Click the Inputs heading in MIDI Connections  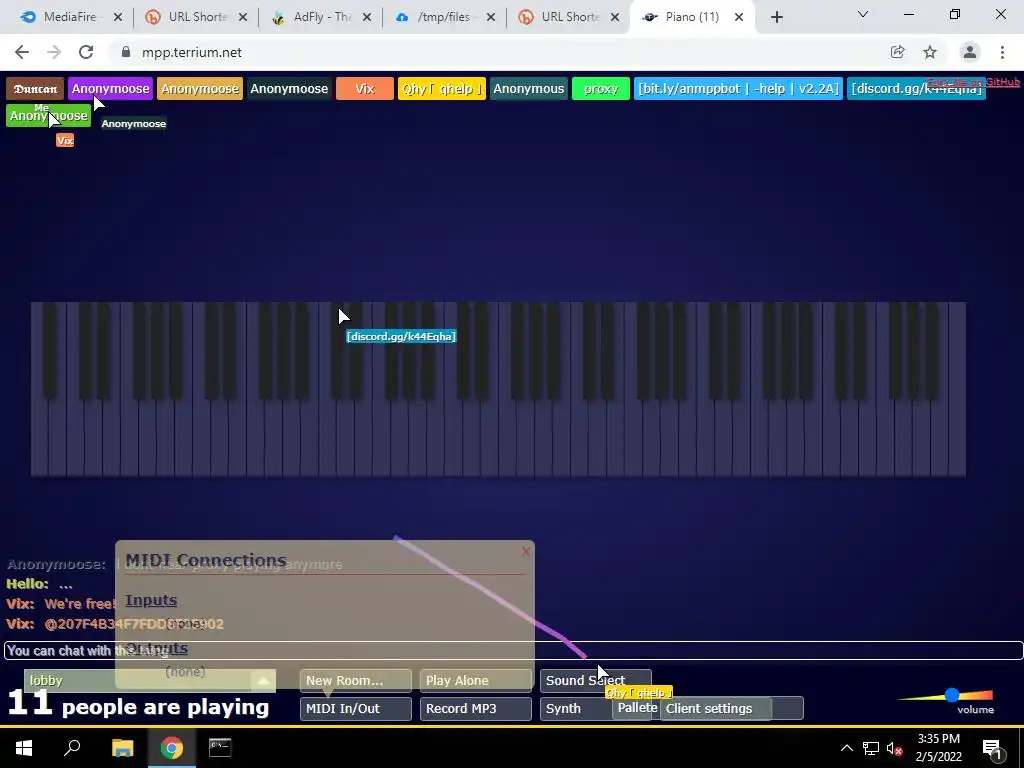click(151, 600)
